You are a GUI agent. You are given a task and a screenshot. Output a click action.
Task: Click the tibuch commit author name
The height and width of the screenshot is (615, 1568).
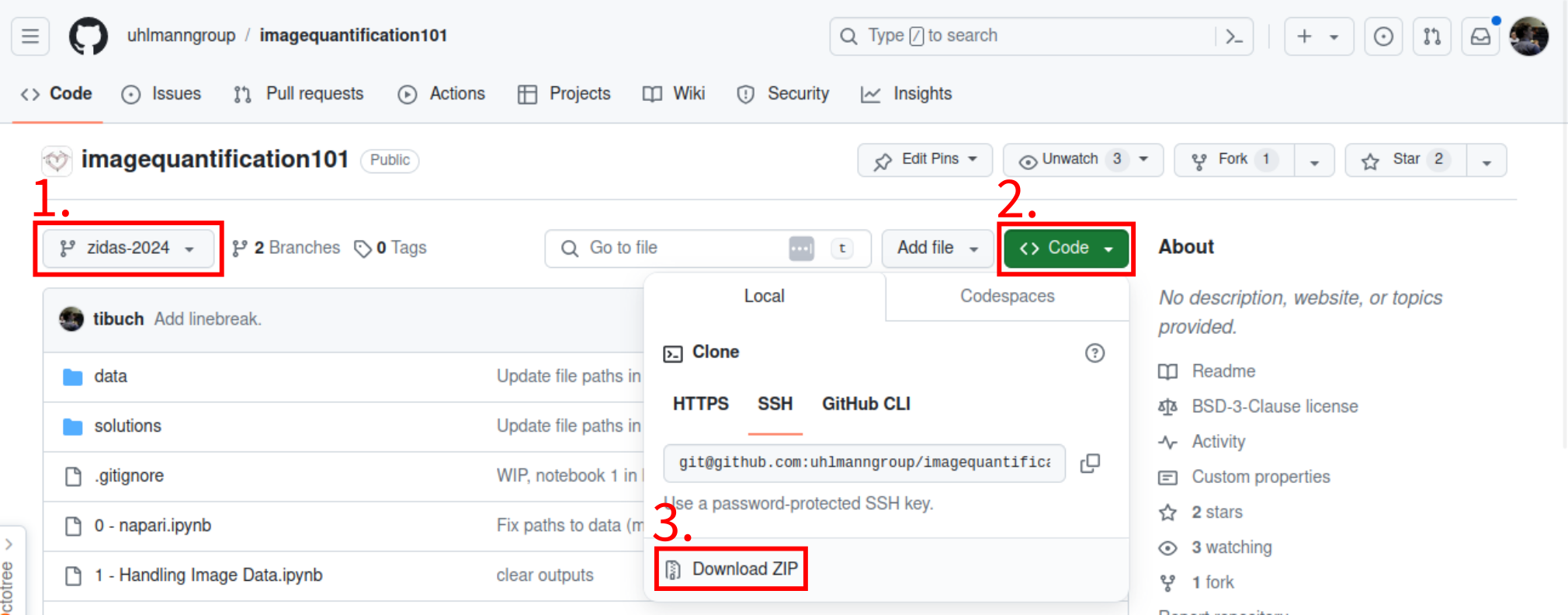point(119,319)
